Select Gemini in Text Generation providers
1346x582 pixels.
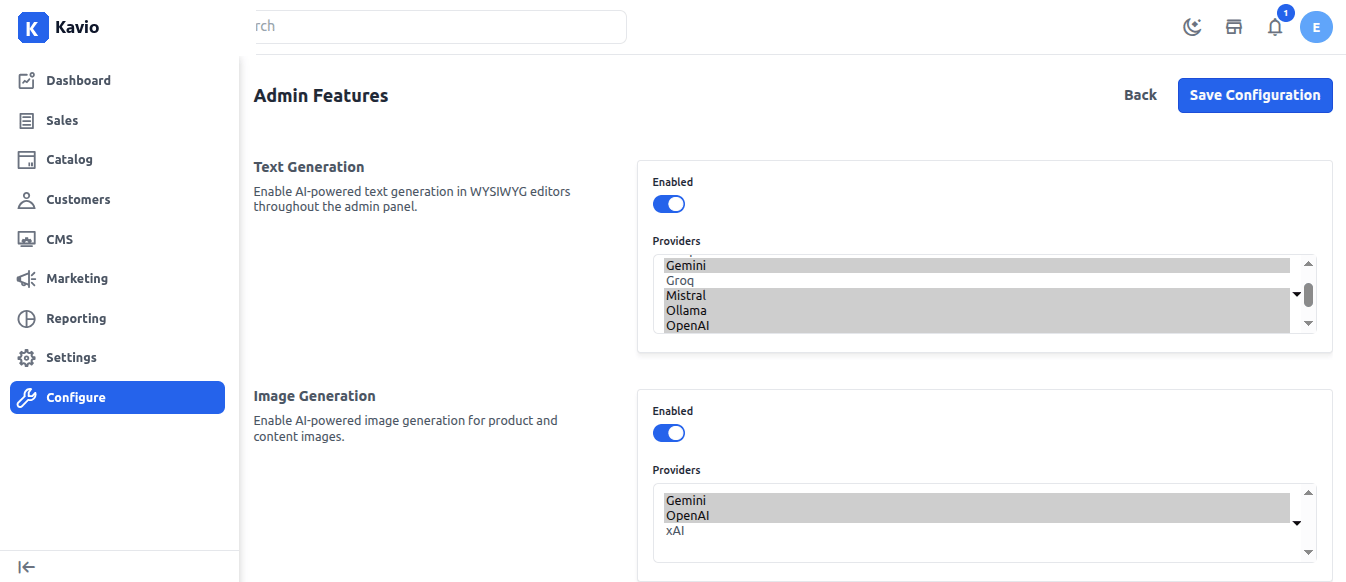point(977,266)
